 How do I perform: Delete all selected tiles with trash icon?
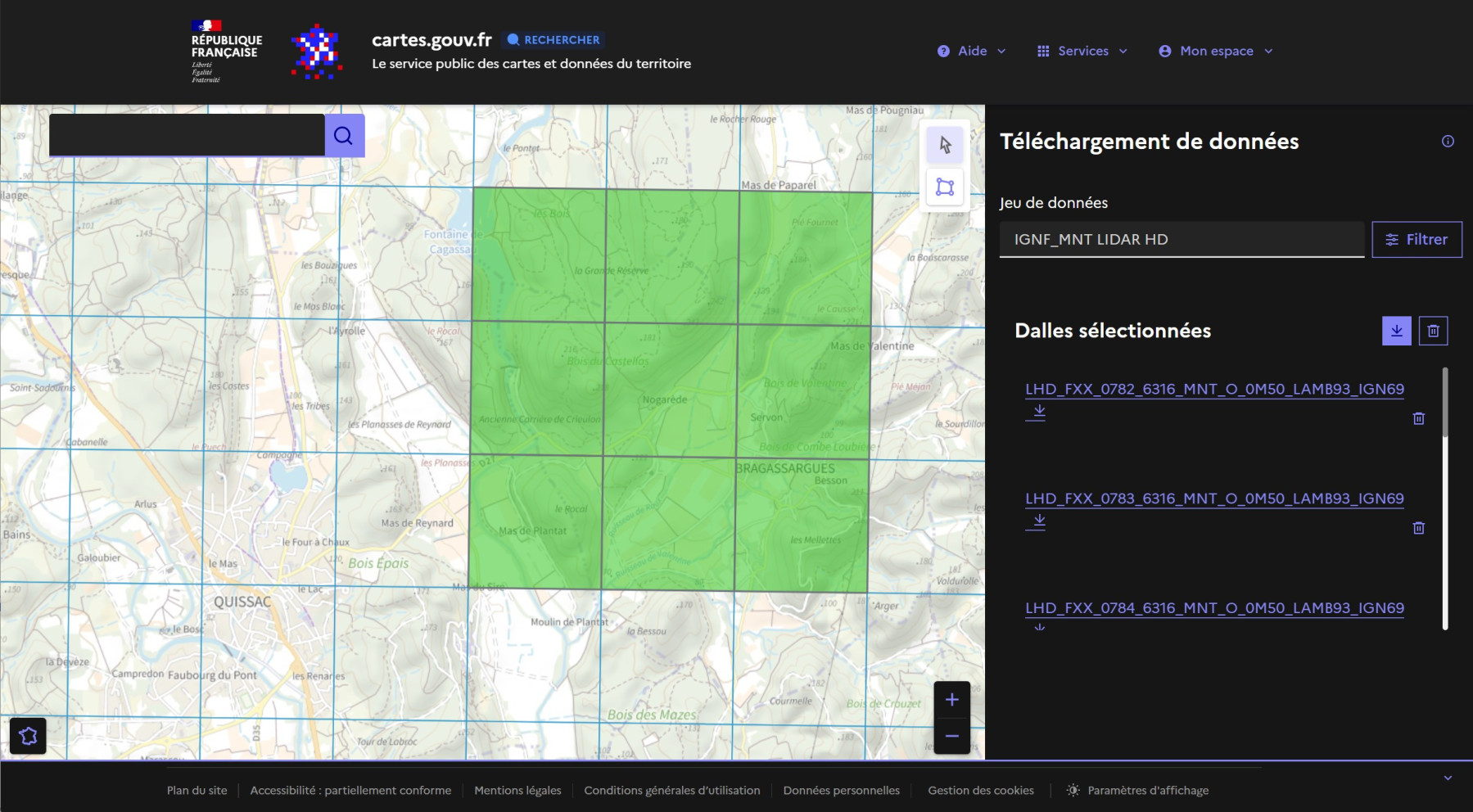tap(1433, 331)
